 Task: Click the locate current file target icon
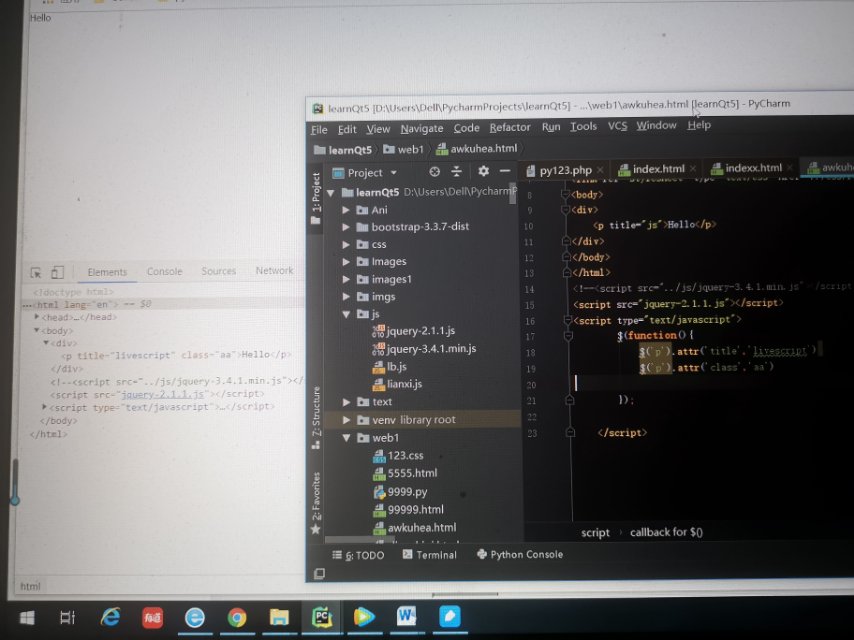[x=434, y=172]
